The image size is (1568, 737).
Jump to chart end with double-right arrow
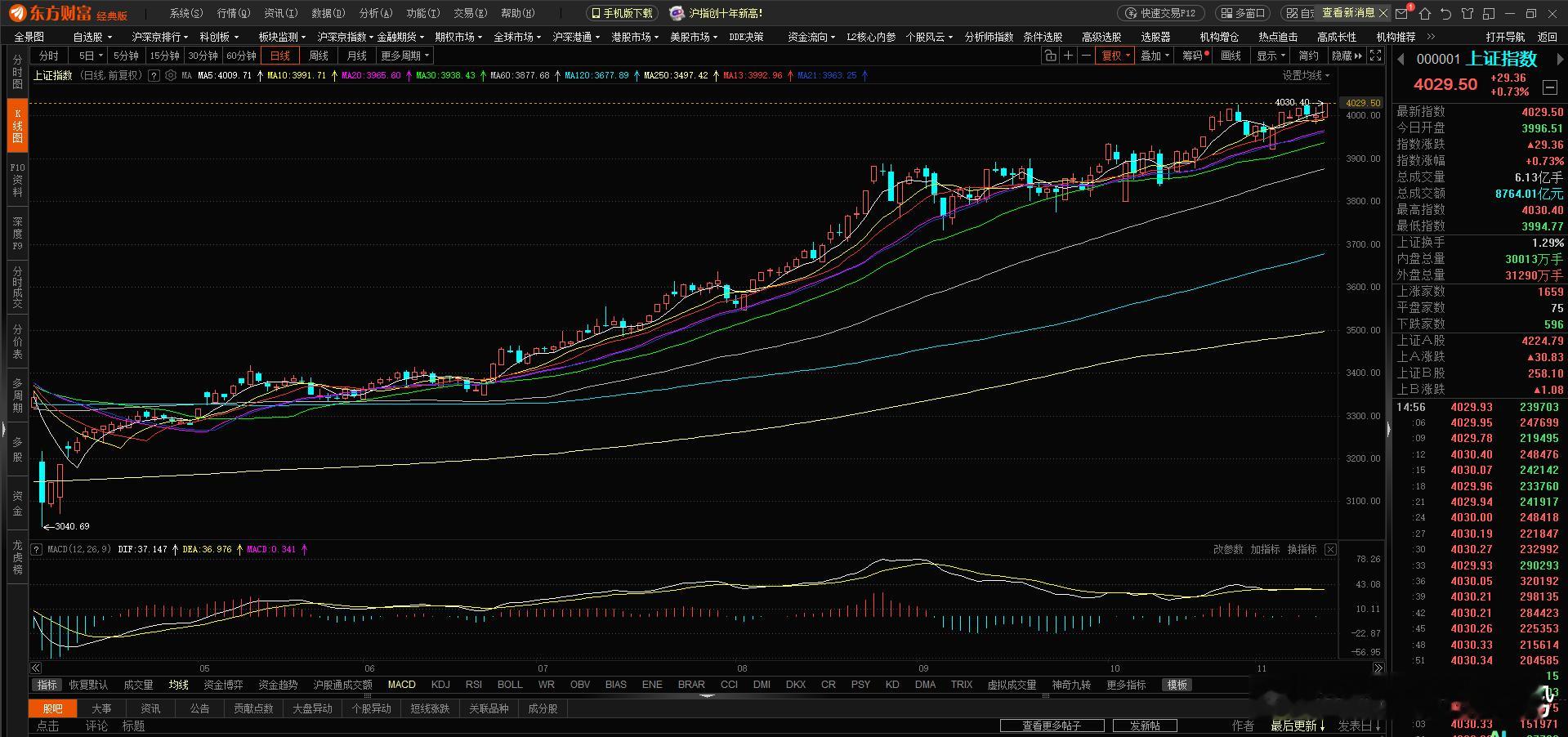click(x=1378, y=668)
